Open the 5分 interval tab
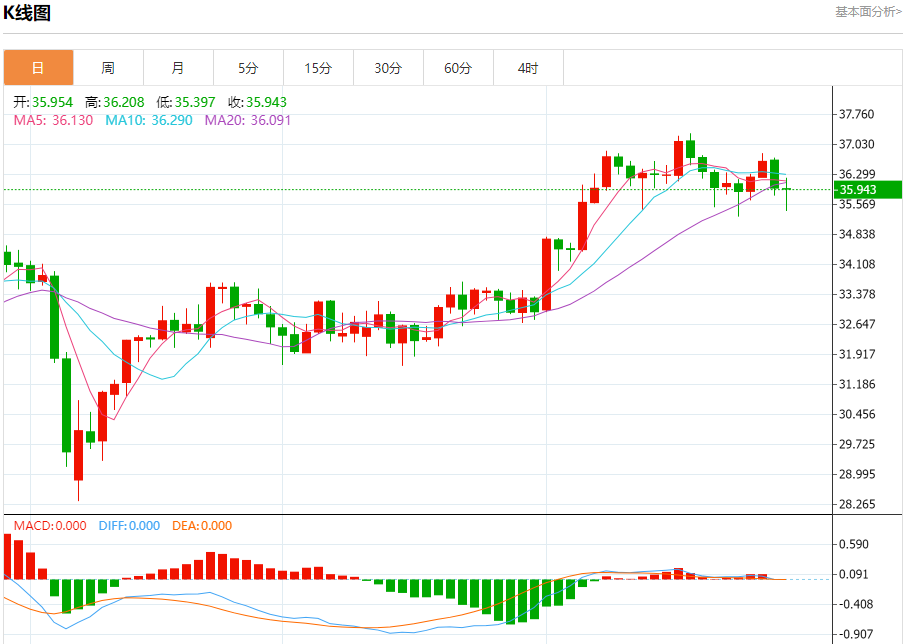913x644 pixels. [248, 68]
